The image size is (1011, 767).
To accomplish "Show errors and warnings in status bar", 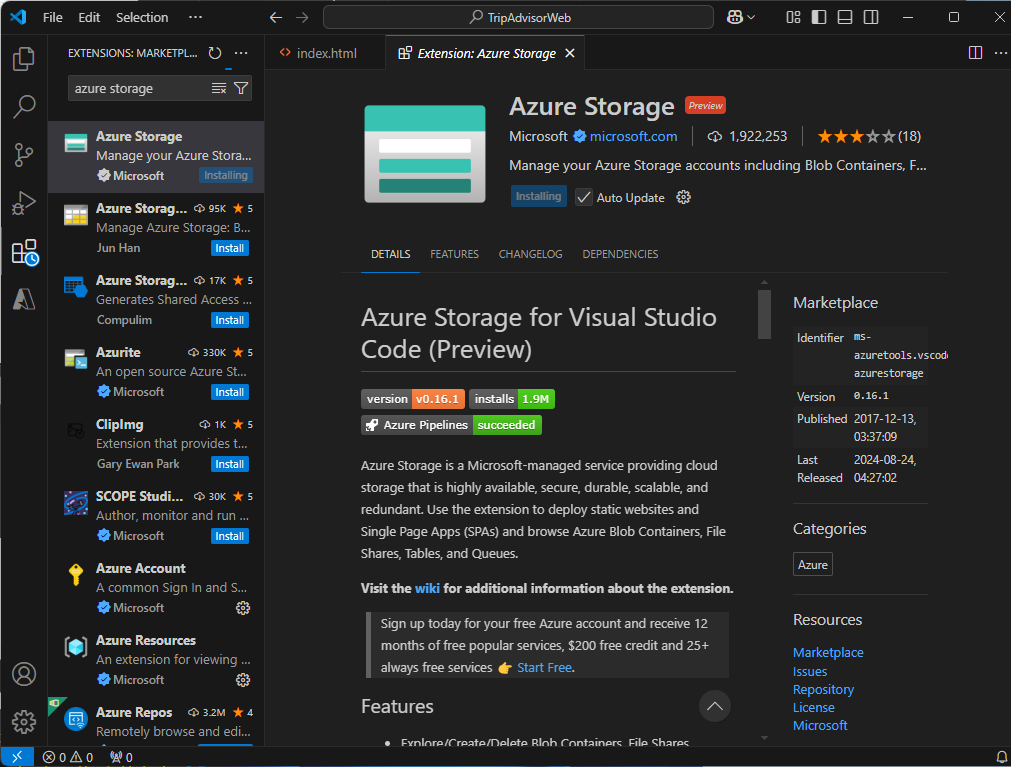I will 68,757.
